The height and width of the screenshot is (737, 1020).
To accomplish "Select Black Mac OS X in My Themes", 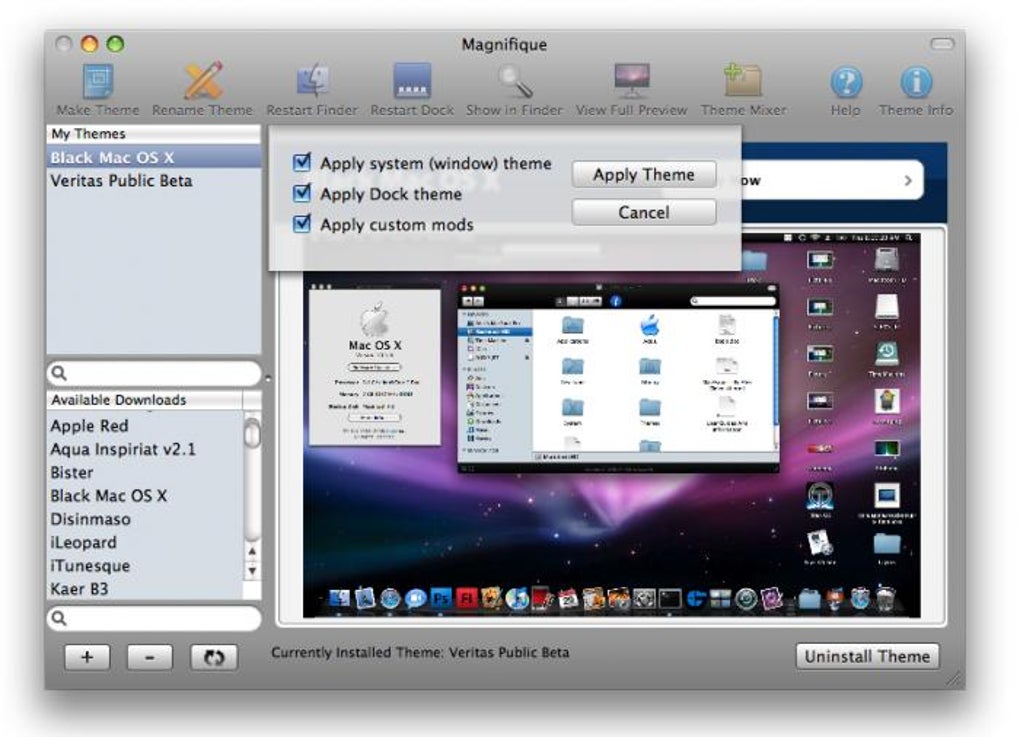I will [154, 157].
